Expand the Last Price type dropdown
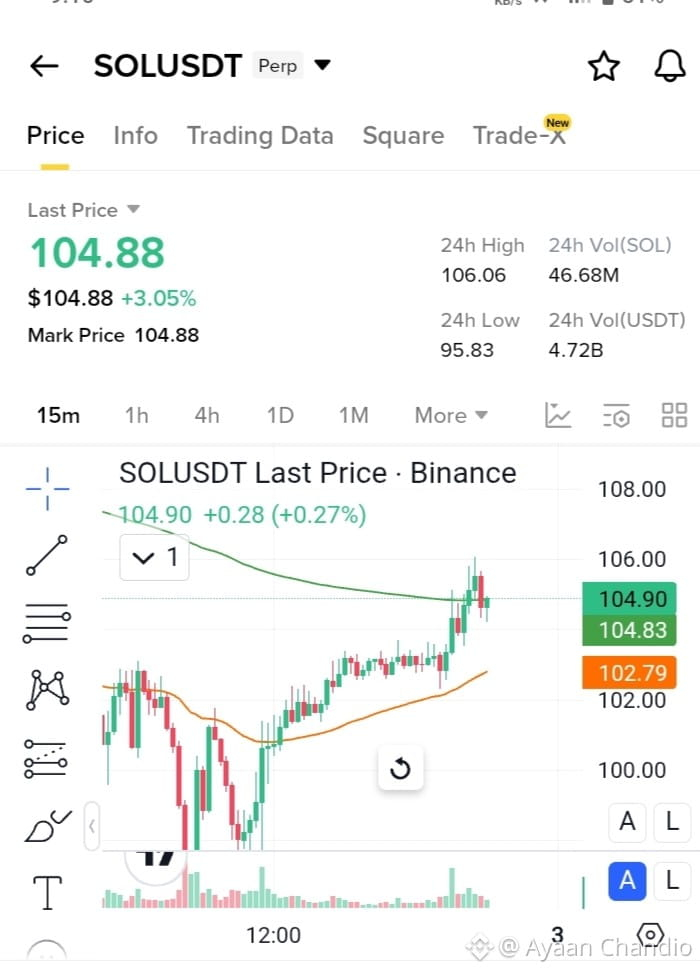The height and width of the screenshot is (972, 700). tap(133, 210)
